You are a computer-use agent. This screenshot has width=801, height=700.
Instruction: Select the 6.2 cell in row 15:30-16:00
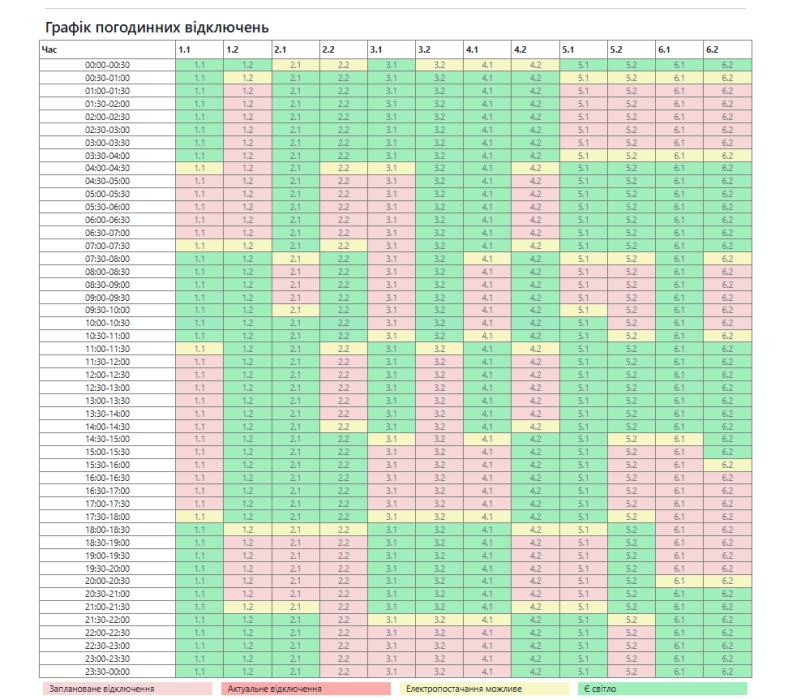point(726,465)
